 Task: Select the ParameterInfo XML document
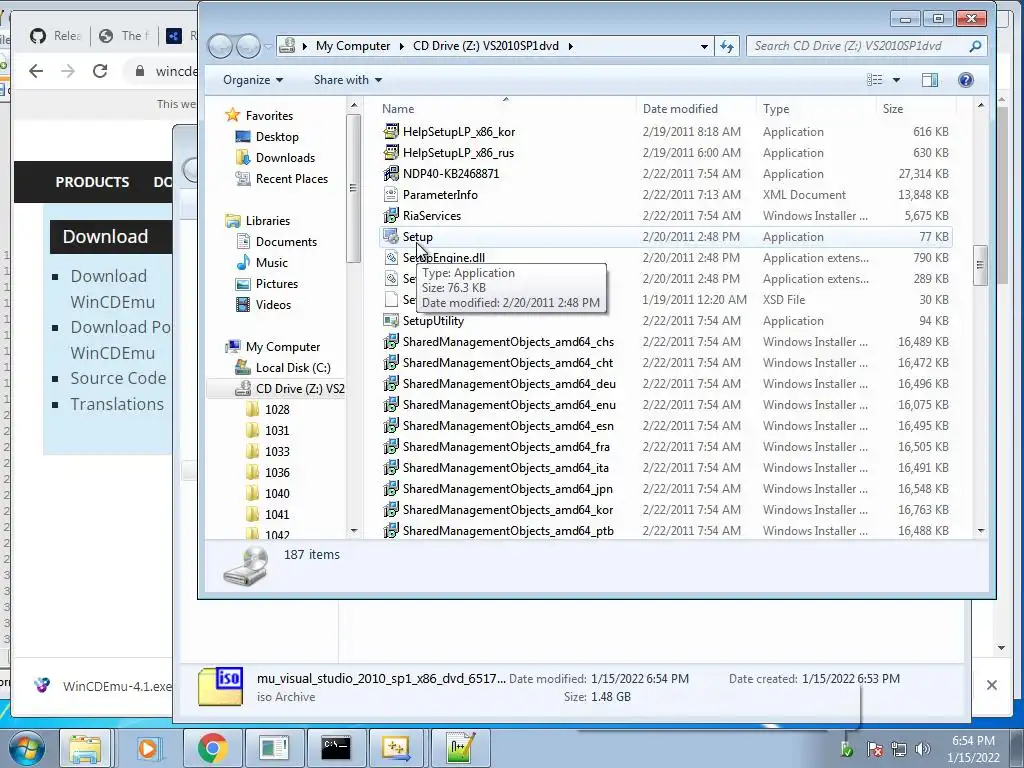point(665,195)
